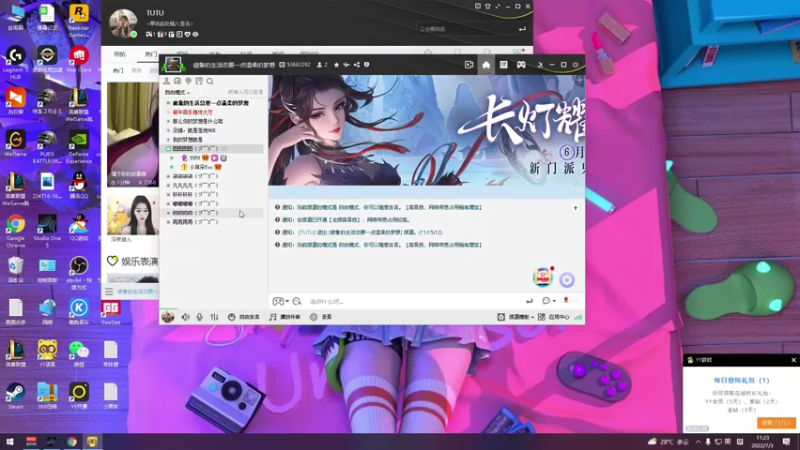Focus the search field in the TUTU window
Screen dimensions: 800x450
tap(467, 29)
